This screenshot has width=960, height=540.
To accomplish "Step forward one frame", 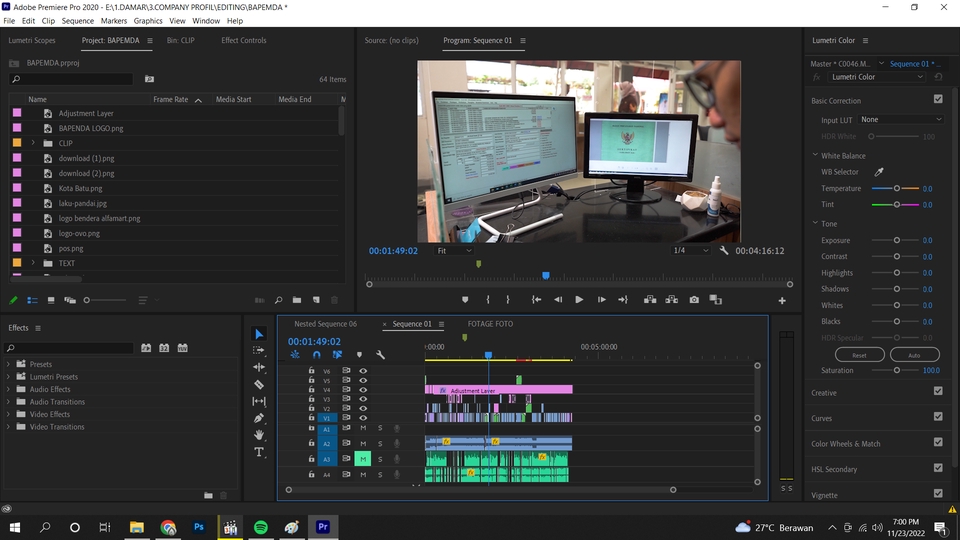I will click(601, 300).
